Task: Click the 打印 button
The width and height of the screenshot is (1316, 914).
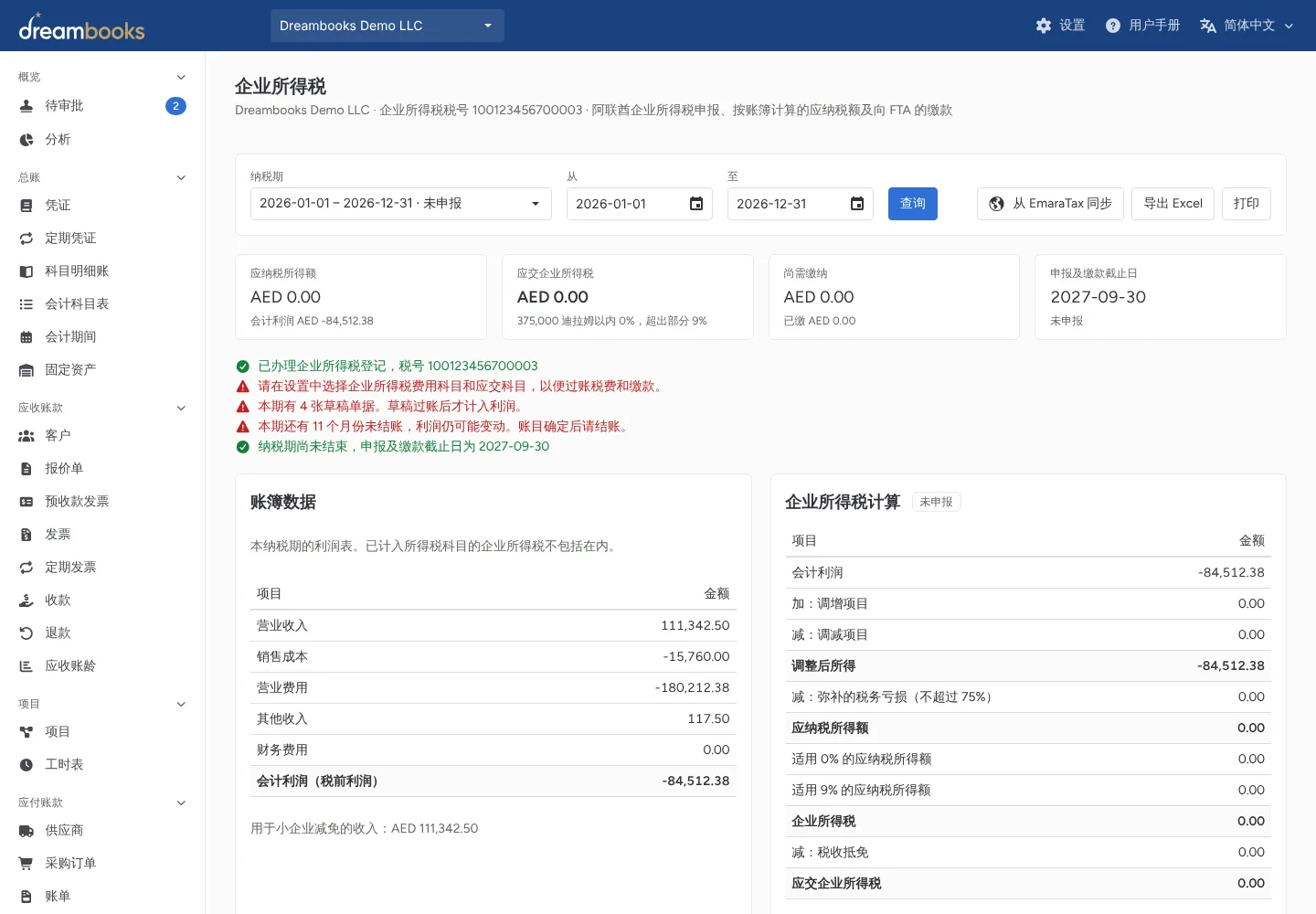Action: 1247,204
